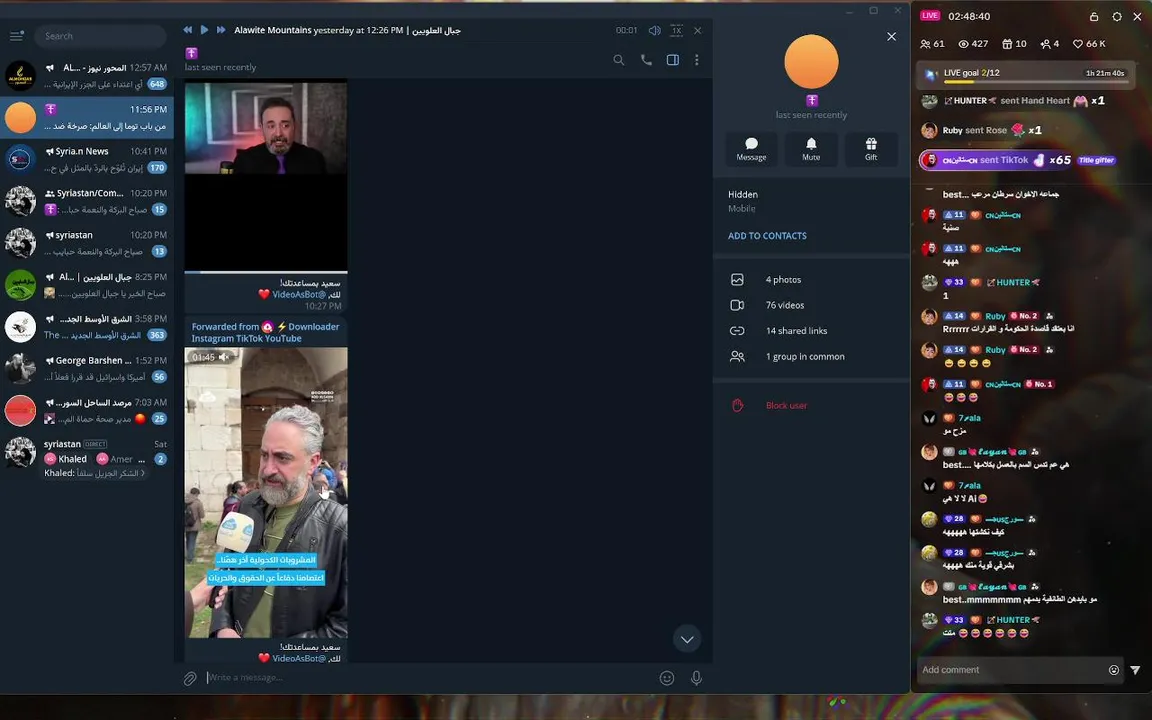Click the LIVE badge in stream window
The width and height of the screenshot is (1152, 720).
pyautogui.click(x=930, y=15)
